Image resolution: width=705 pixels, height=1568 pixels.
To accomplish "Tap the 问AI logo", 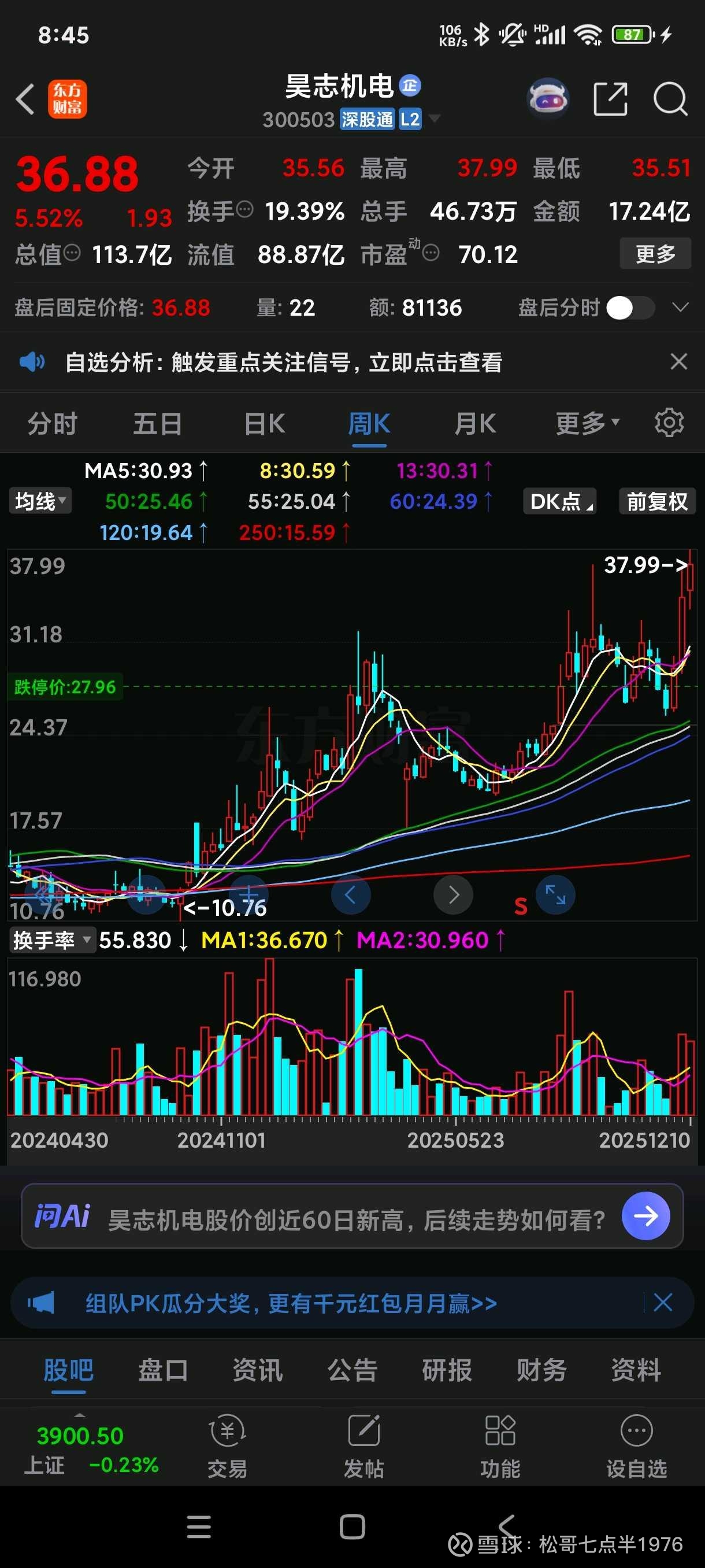I will (62, 1215).
